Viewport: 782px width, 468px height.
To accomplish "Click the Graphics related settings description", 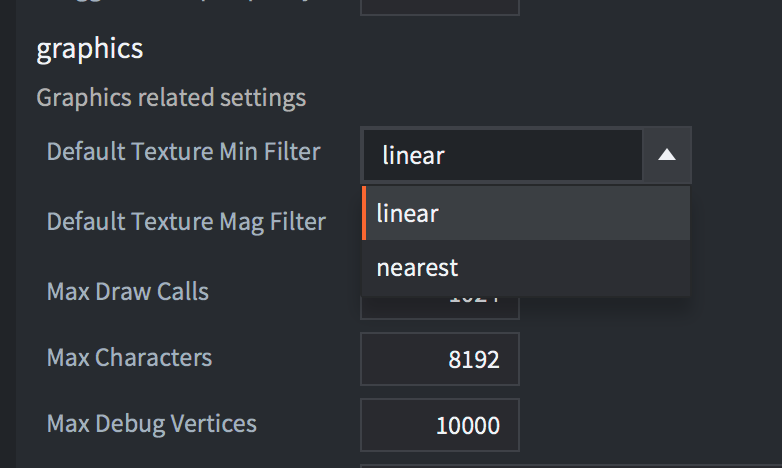I will pyautogui.click(x=171, y=98).
